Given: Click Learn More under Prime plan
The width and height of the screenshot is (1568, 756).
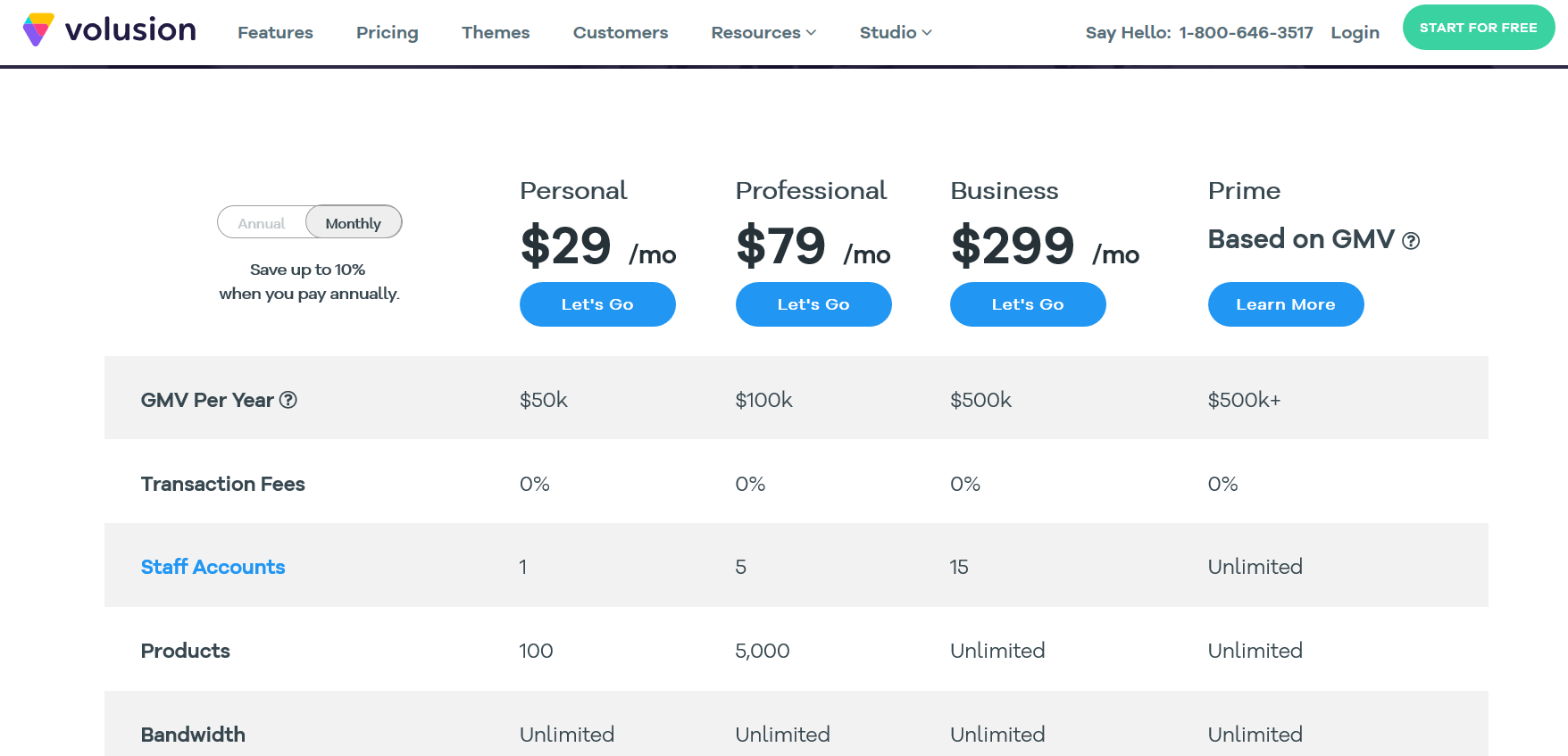Looking at the screenshot, I should 1286,304.
